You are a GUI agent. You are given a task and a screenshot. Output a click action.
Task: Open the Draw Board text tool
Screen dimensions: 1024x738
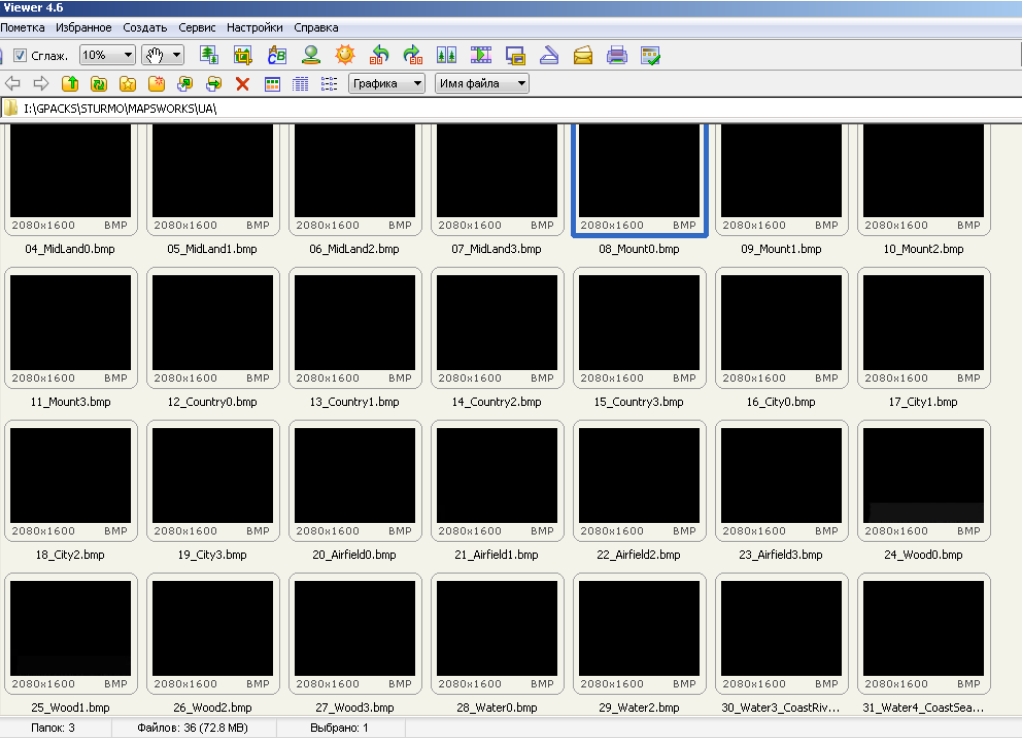[277, 56]
